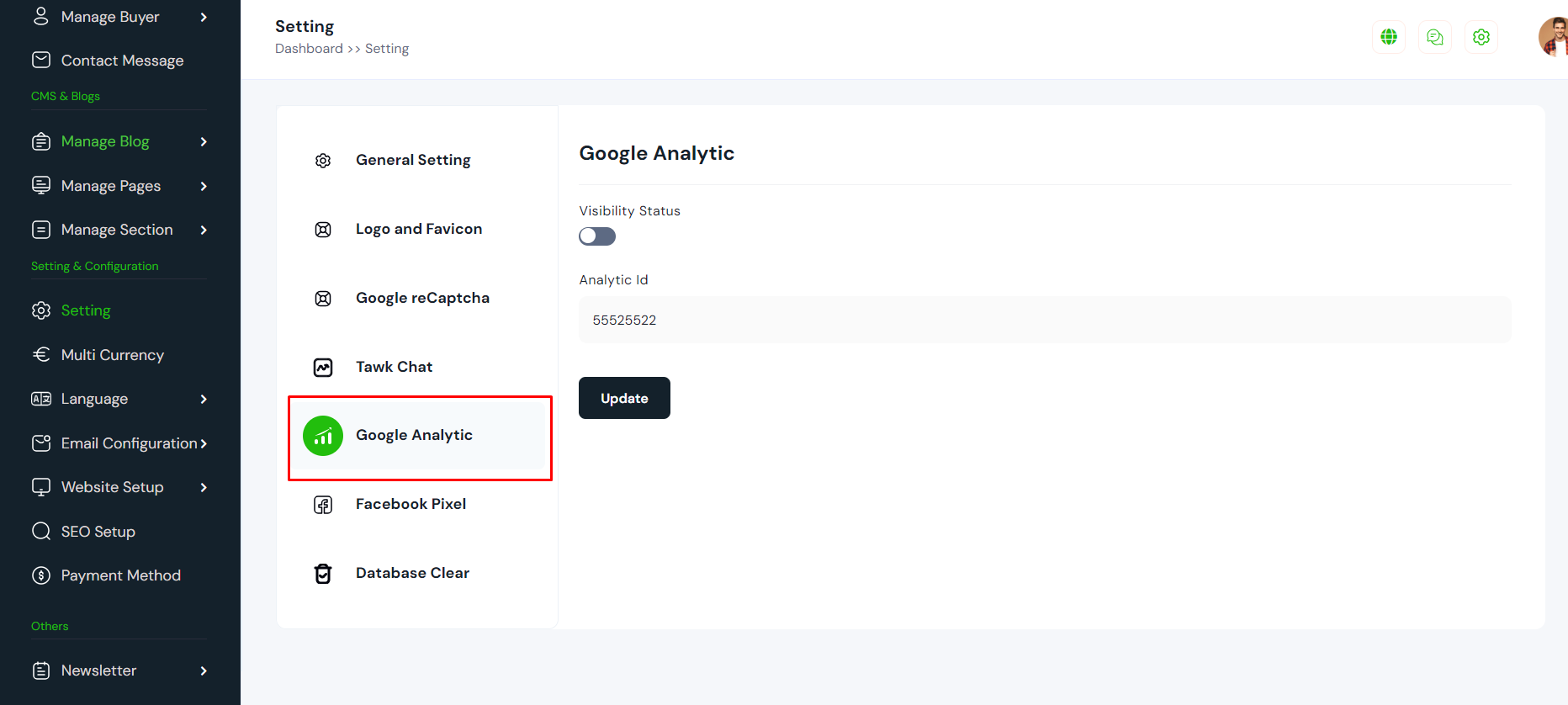Expand the Website Setup chevron
Screen dimensions: 1568x705
pyautogui.click(x=204, y=488)
